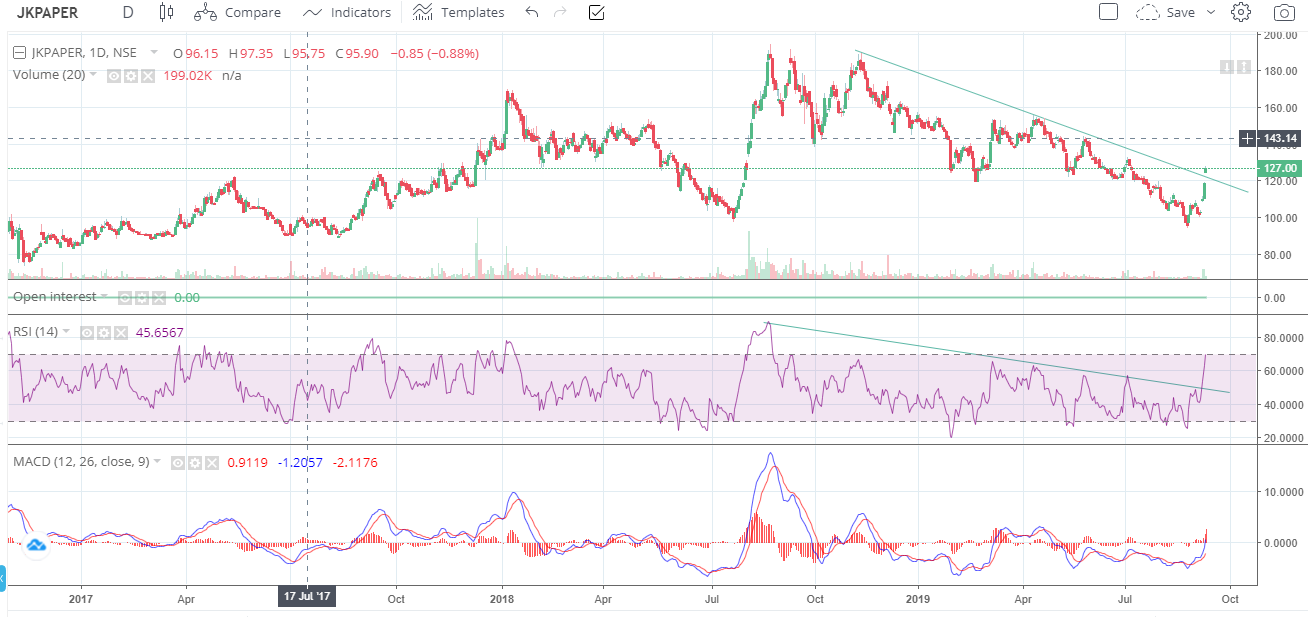Viewport: 1308px width, 617px height.
Task: Collapse the JKPAPER legend with minus box
Action: click(20, 53)
